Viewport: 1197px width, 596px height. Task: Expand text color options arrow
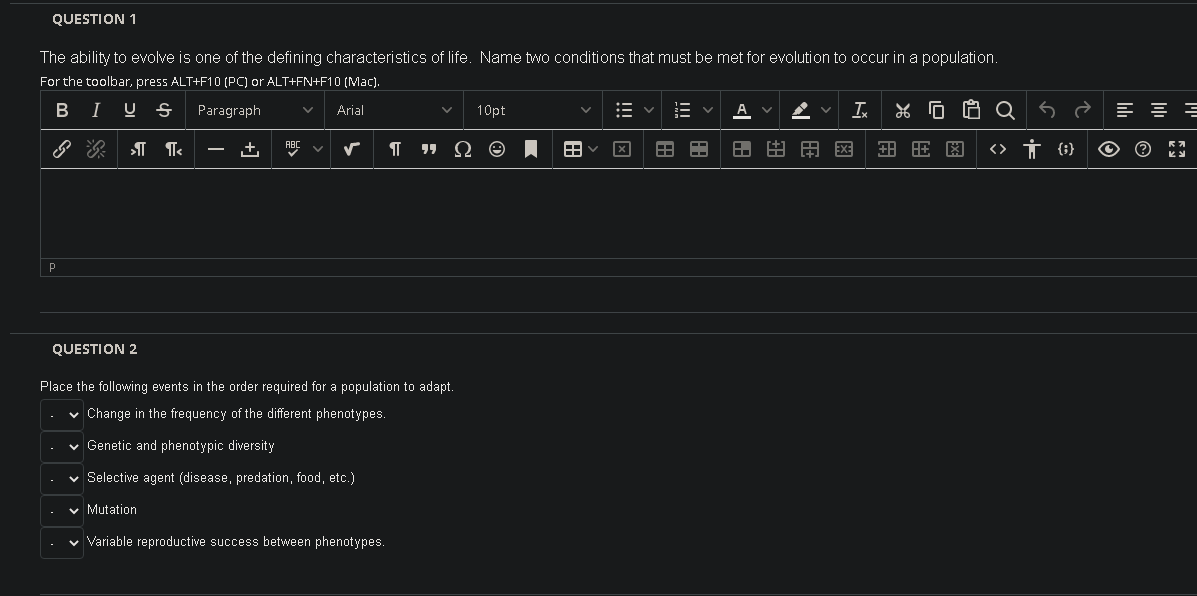(x=767, y=111)
